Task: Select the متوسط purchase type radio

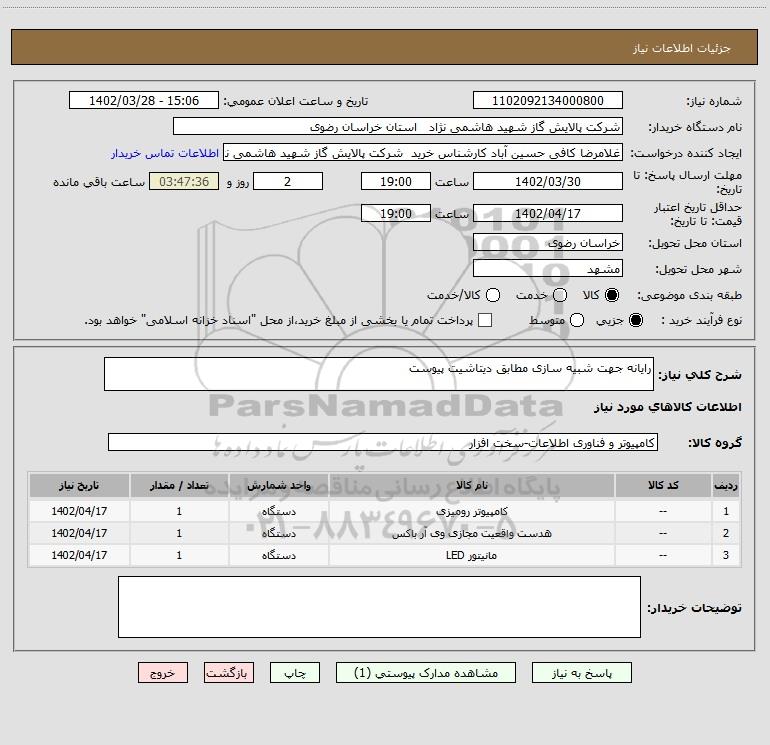Action: (x=577, y=320)
